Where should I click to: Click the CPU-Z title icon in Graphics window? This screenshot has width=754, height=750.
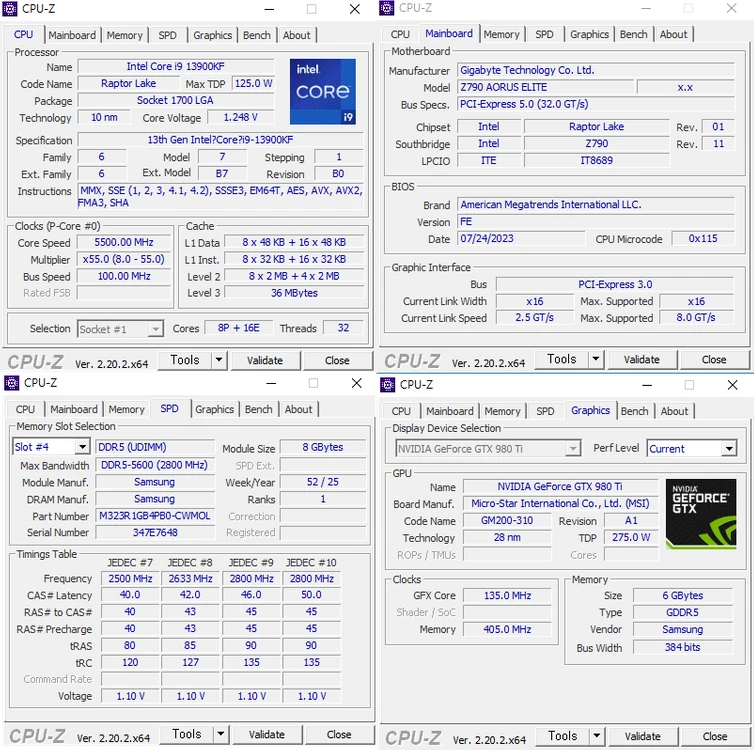click(x=388, y=385)
